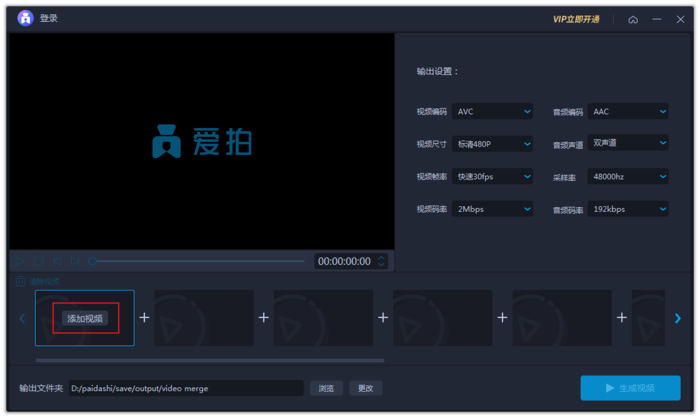Click the clip strip horizontal scrollbar
The image size is (700, 418).
point(210,360)
